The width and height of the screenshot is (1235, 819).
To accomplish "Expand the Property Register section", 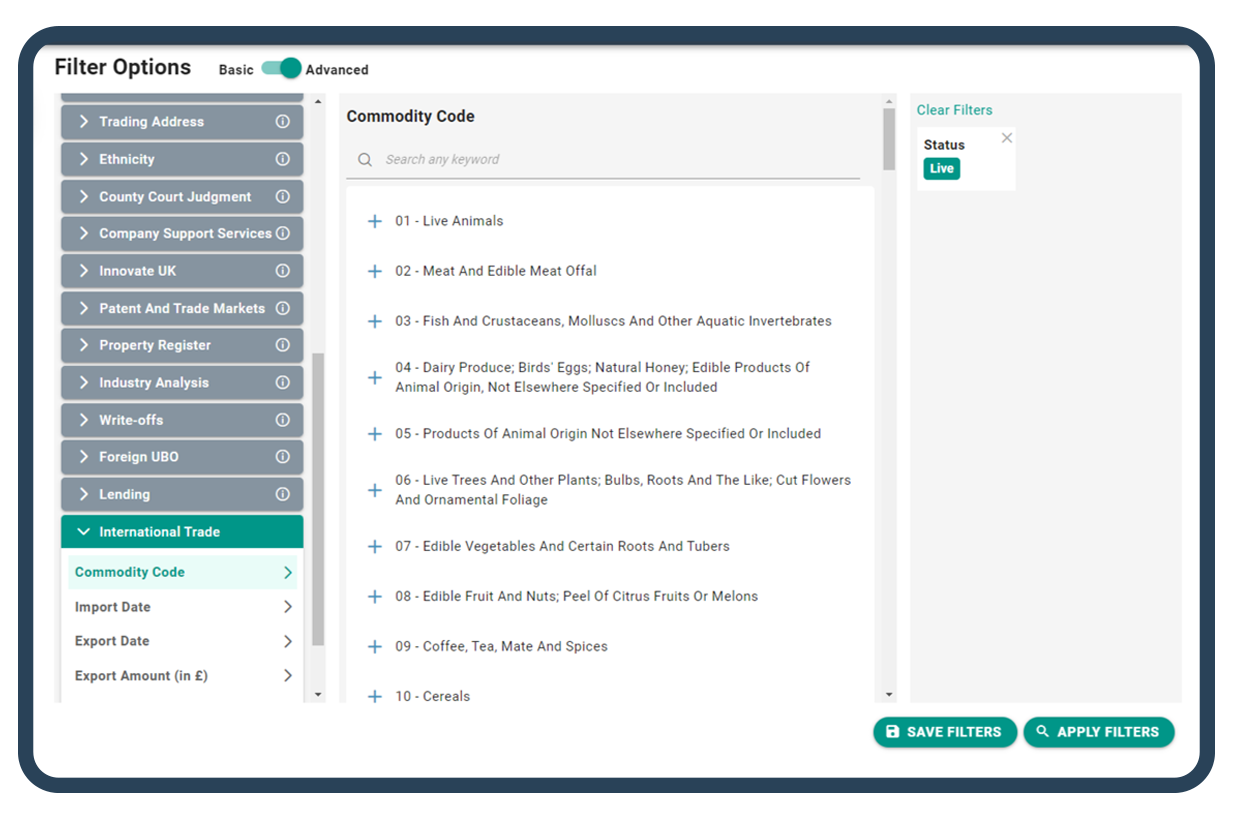I will pyautogui.click(x=182, y=345).
